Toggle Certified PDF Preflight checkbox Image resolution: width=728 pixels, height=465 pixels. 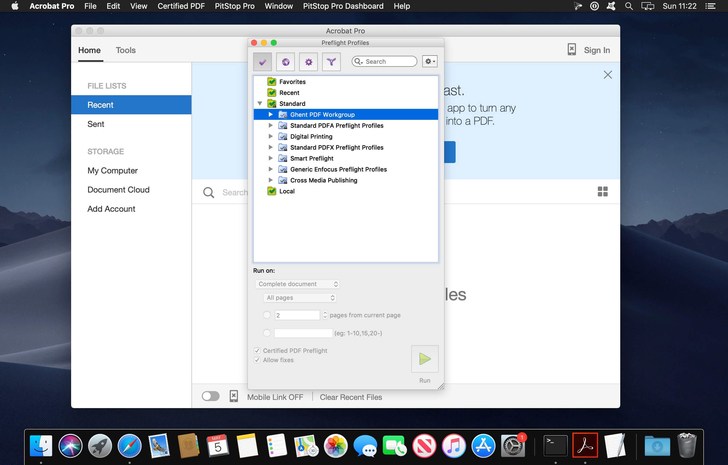click(257, 351)
